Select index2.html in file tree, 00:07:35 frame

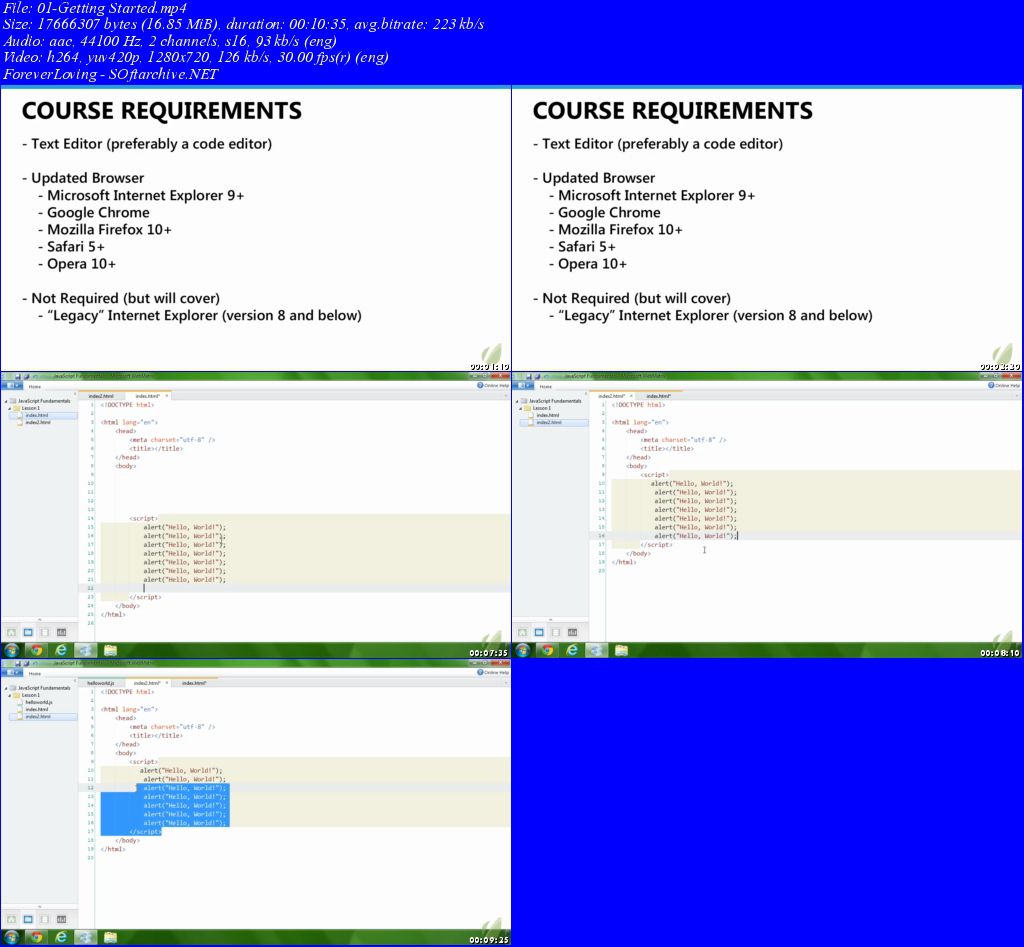[x=38, y=423]
